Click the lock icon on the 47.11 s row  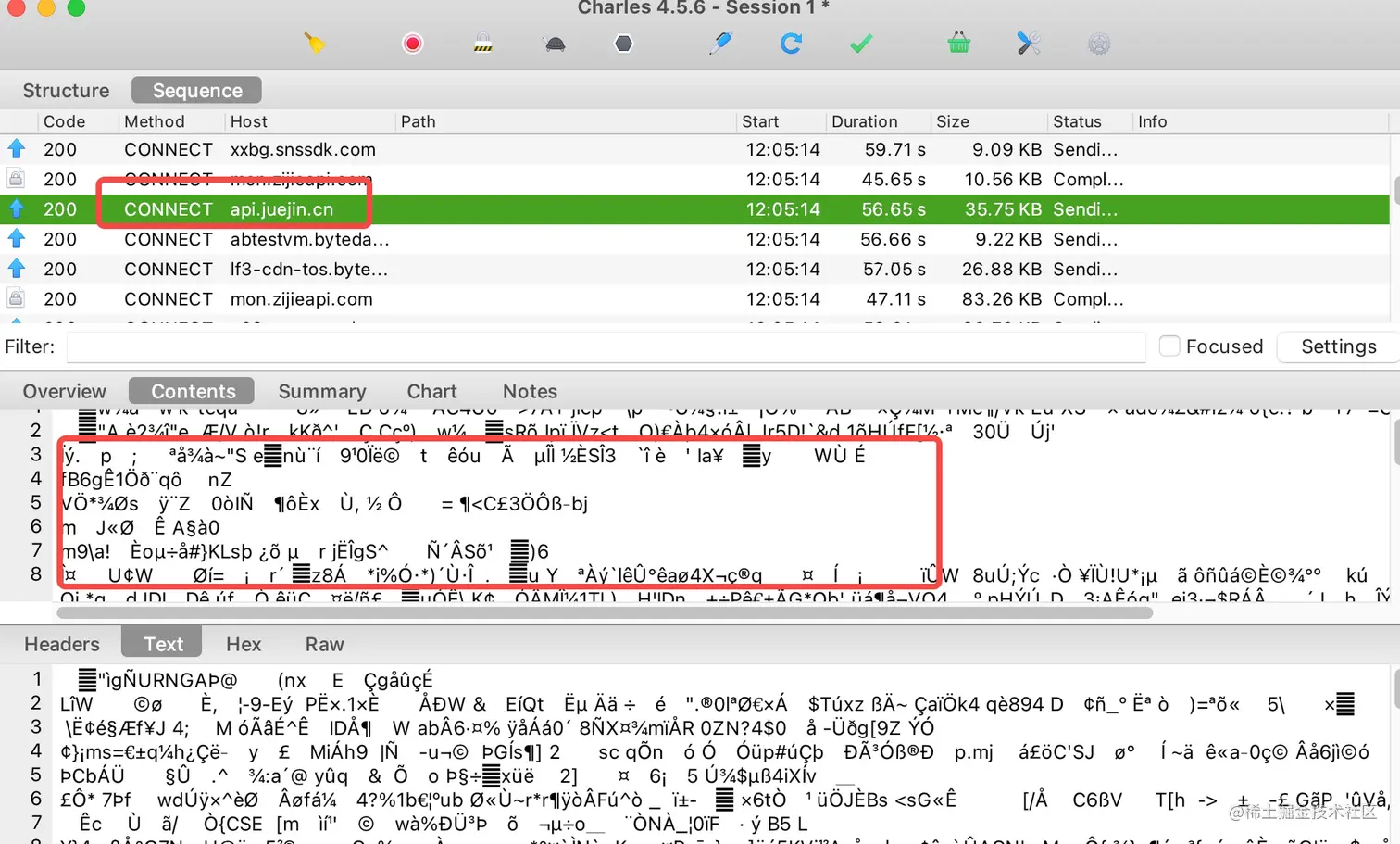tap(17, 298)
